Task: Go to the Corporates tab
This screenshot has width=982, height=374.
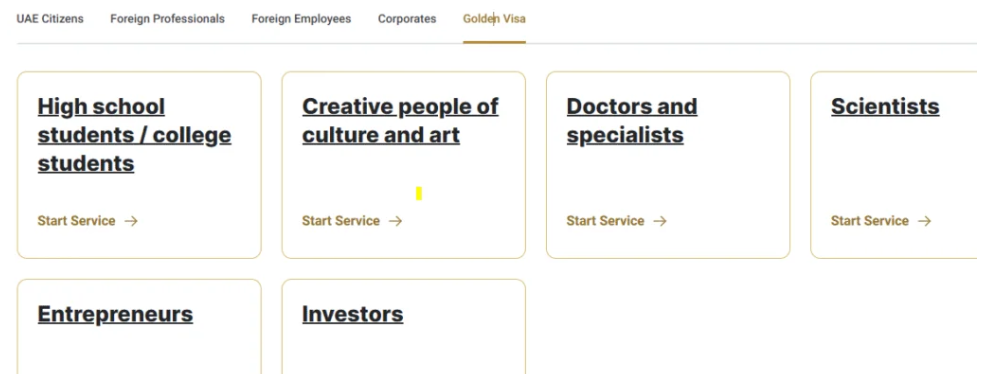Action: 407,19
